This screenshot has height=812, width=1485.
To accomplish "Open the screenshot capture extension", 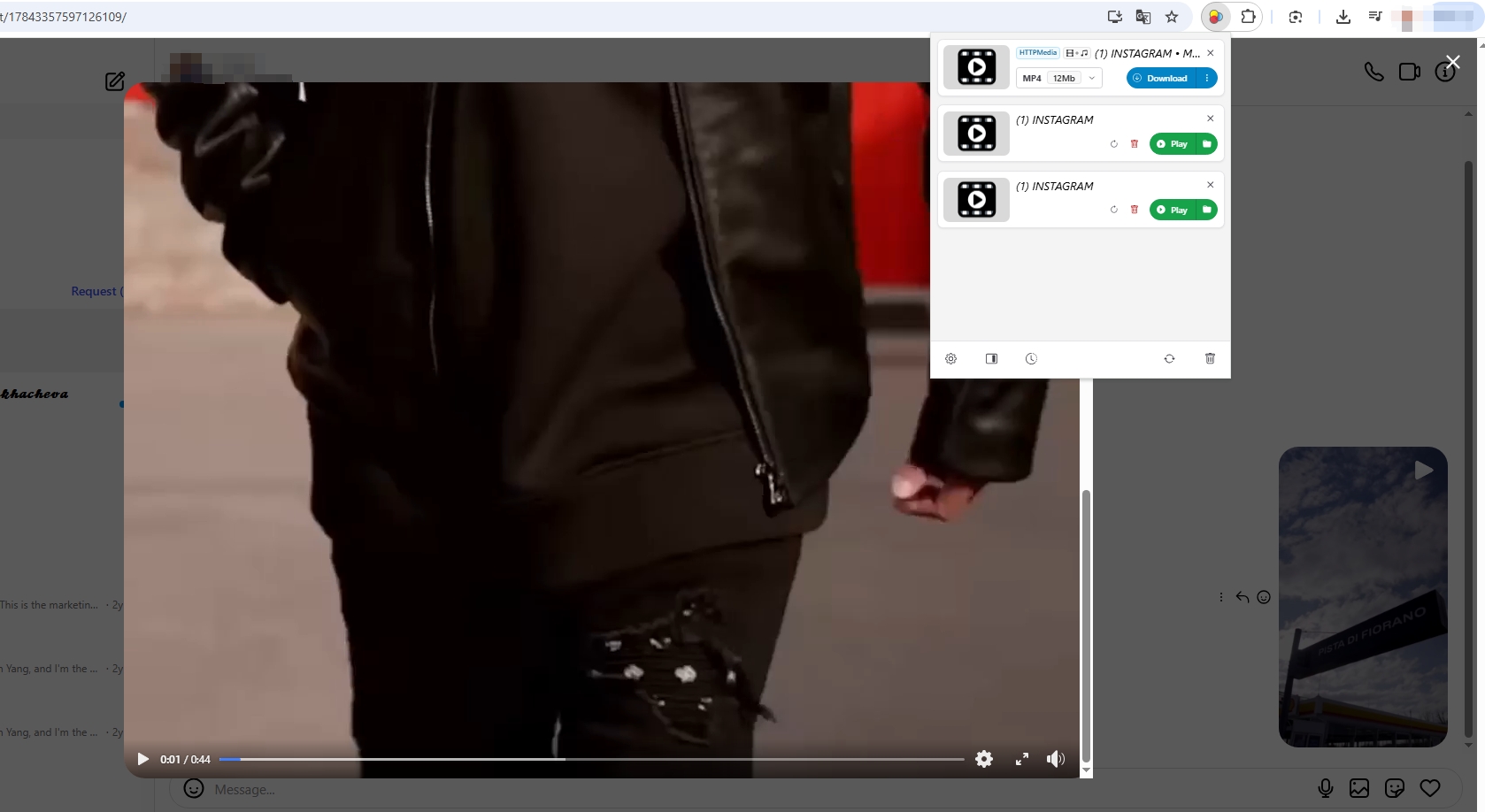I will click(x=1296, y=17).
